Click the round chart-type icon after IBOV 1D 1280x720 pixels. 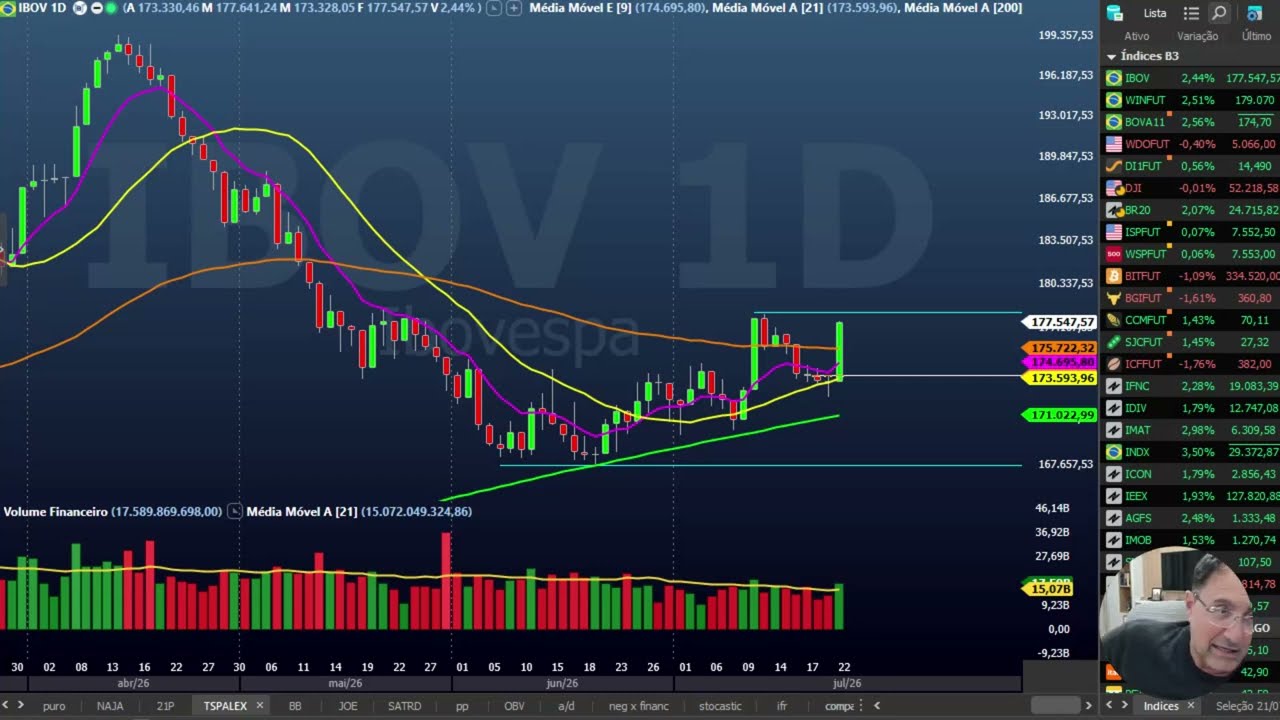[x=80, y=8]
